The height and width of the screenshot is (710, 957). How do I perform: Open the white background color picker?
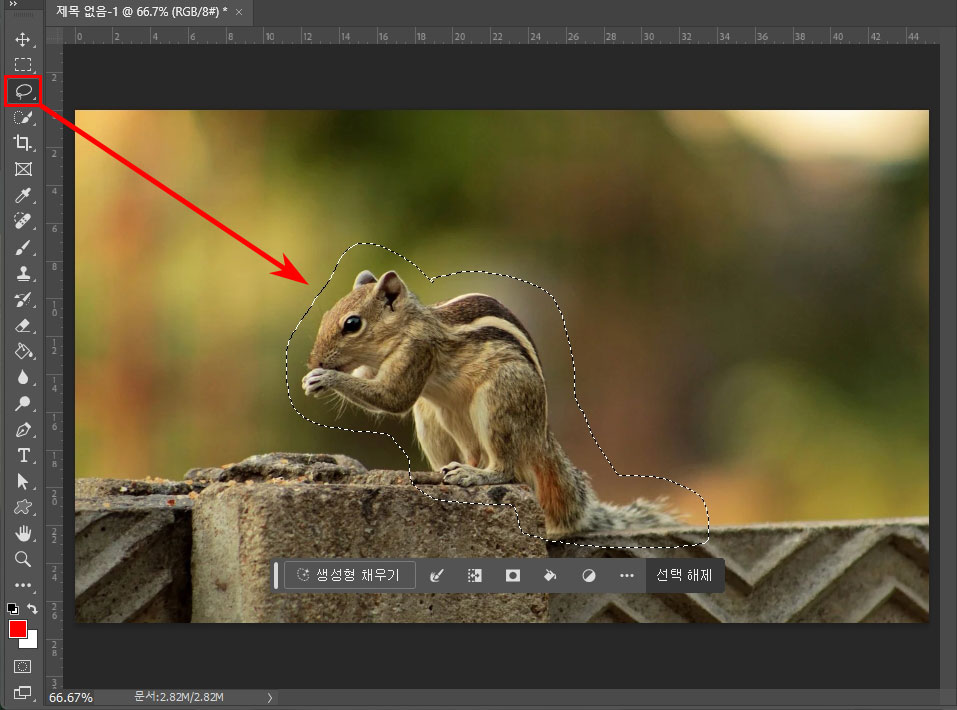coord(32,641)
